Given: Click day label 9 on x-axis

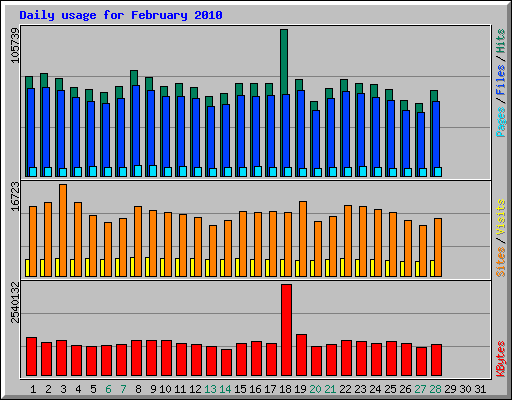Looking at the screenshot, I should 153,389.
